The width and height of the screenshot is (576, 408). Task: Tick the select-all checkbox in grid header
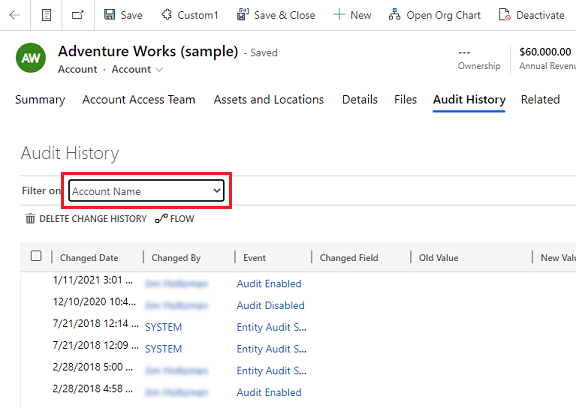tap(36, 256)
